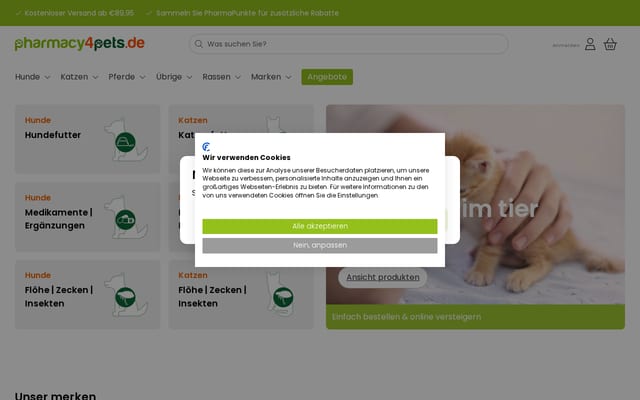Open the Hunde navigation item
The image size is (640, 400).
click(27, 77)
